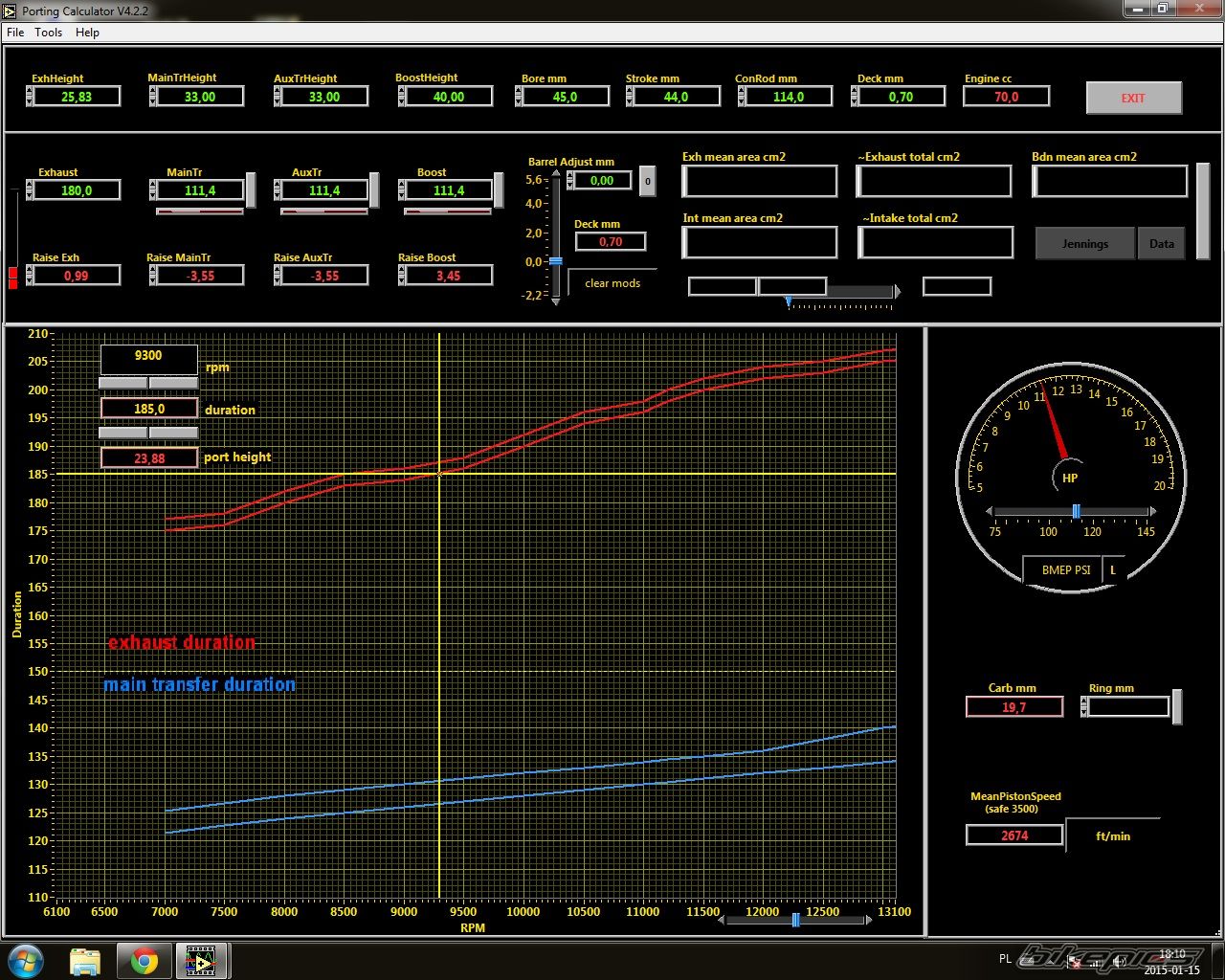The height and width of the screenshot is (980, 1225).
Task: Open File Explorer from the taskbar
Action: point(85,960)
